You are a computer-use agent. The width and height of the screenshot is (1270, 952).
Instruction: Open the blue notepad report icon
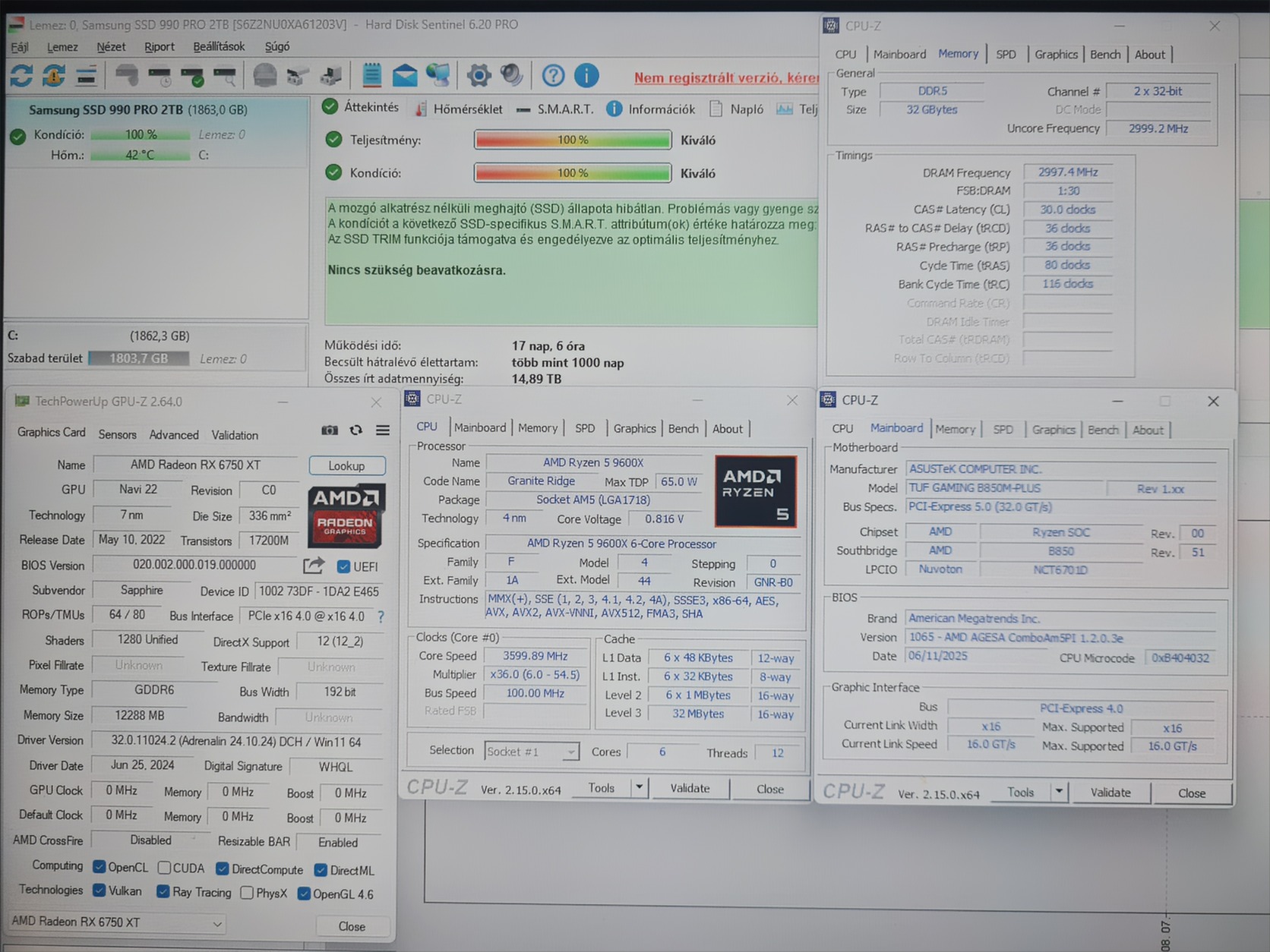pyautogui.click(x=371, y=75)
